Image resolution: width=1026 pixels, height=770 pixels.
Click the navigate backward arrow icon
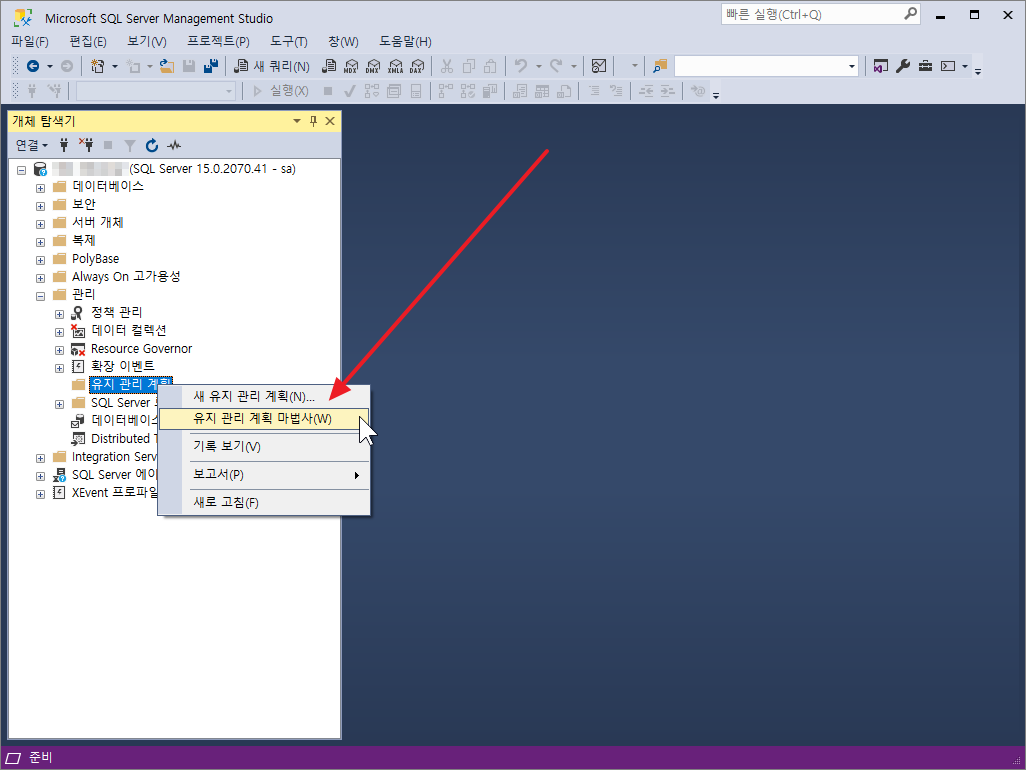click(33, 66)
